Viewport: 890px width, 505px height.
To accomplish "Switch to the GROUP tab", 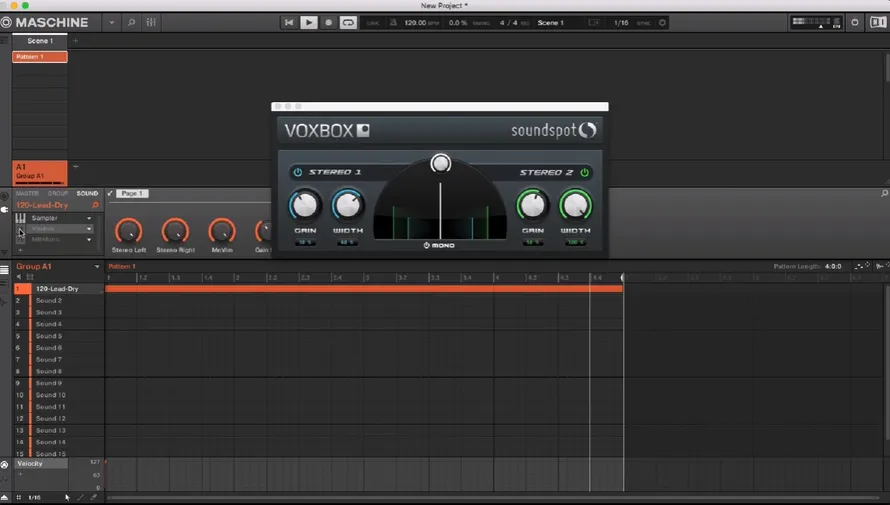I will coord(58,193).
